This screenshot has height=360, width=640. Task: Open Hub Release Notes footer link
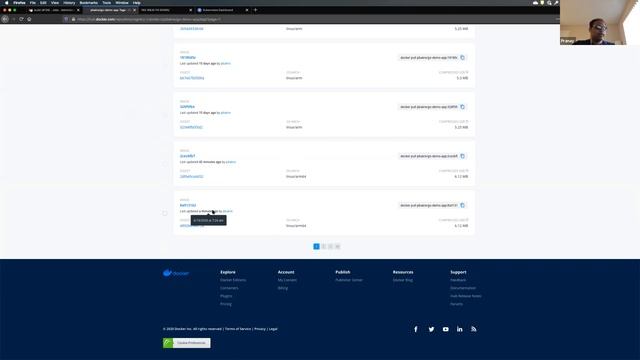[x=466, y=296]
